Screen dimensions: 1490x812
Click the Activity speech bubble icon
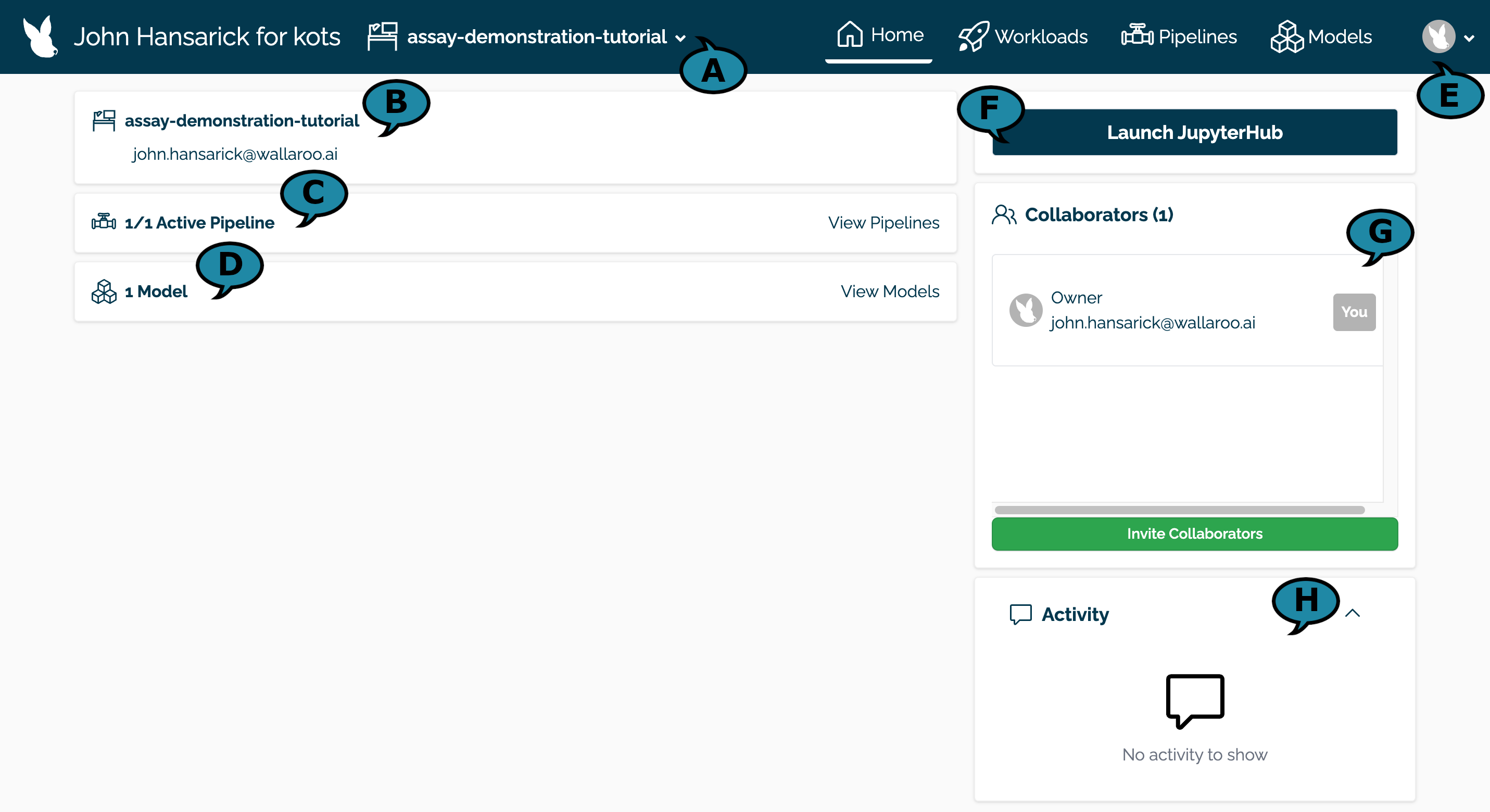point(1020,614)
